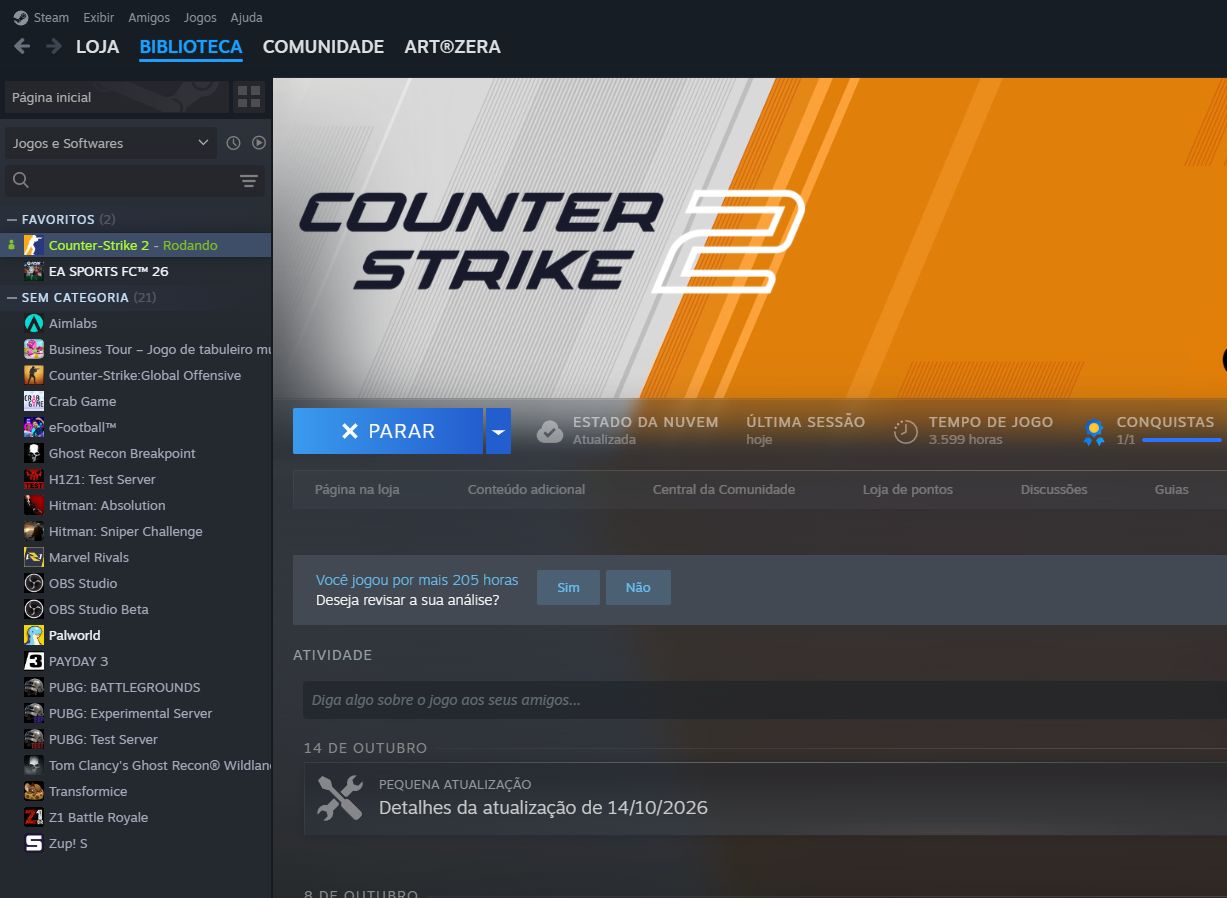Image resolution: width=1227 pixels, height=898 pixels.
Task: Click the Conquistas progress bar
Action: (x=1182, y=440)
